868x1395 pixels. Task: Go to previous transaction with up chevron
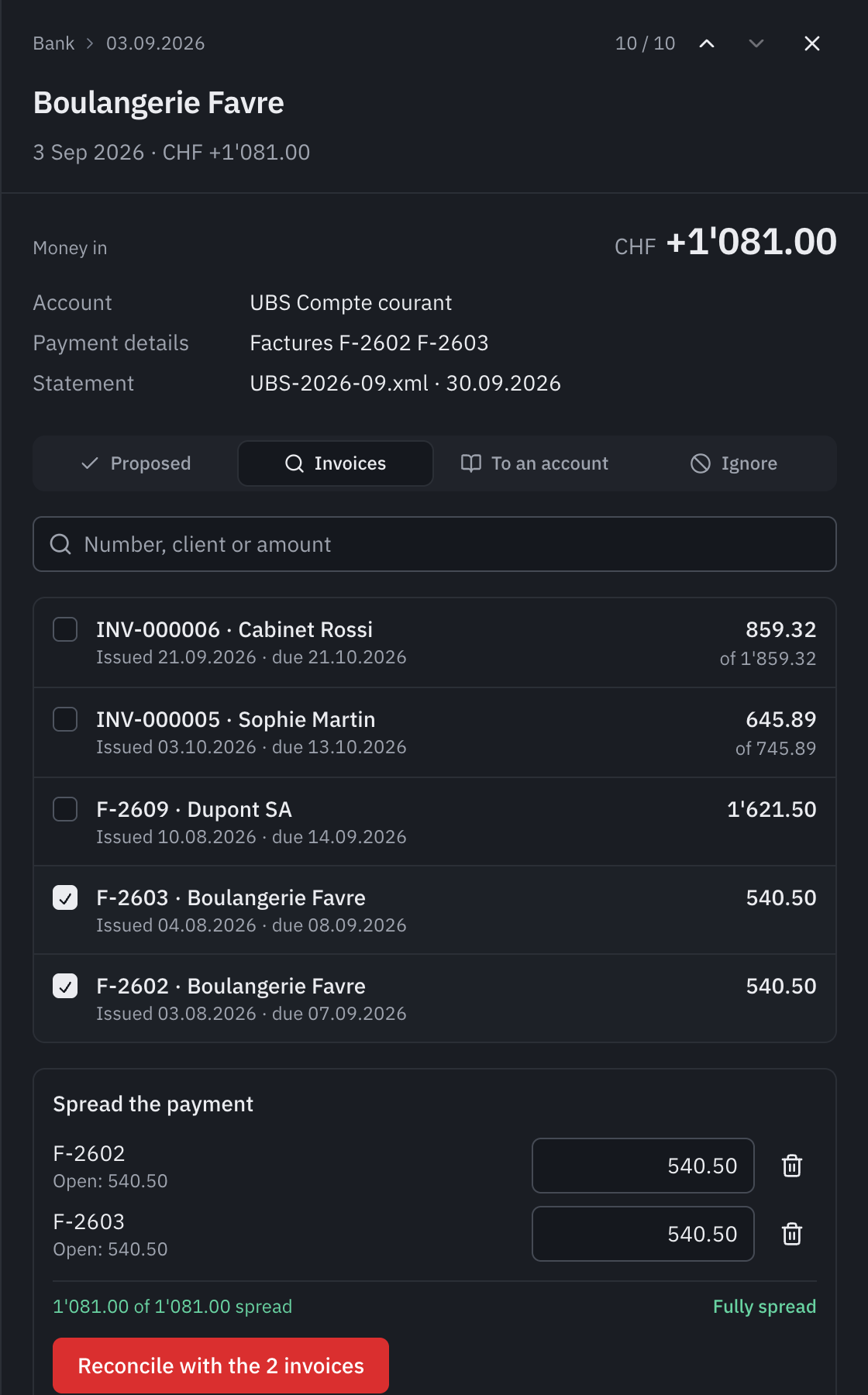[x=707, y=43]
